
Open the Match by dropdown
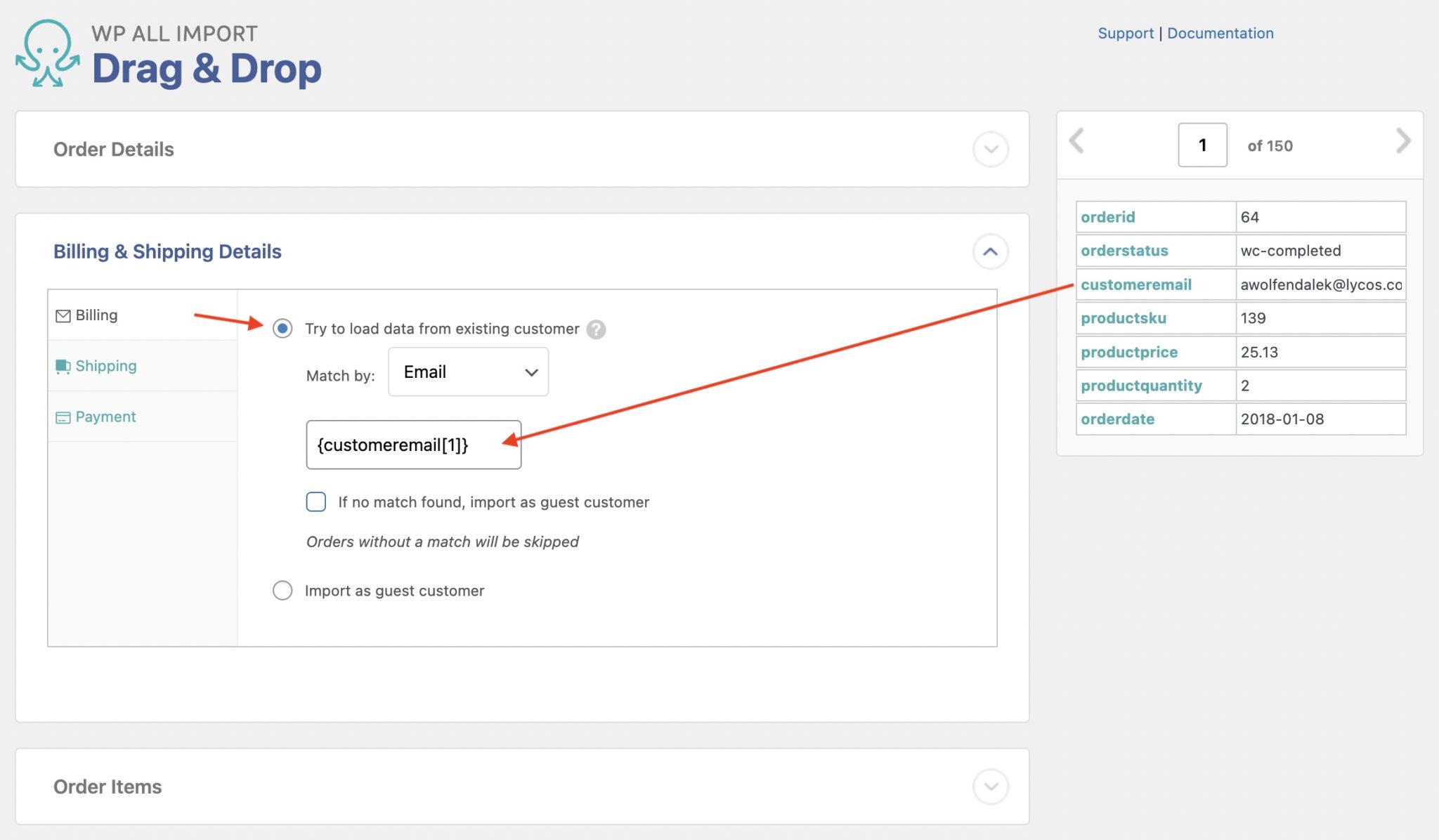(x=467, y=372)
